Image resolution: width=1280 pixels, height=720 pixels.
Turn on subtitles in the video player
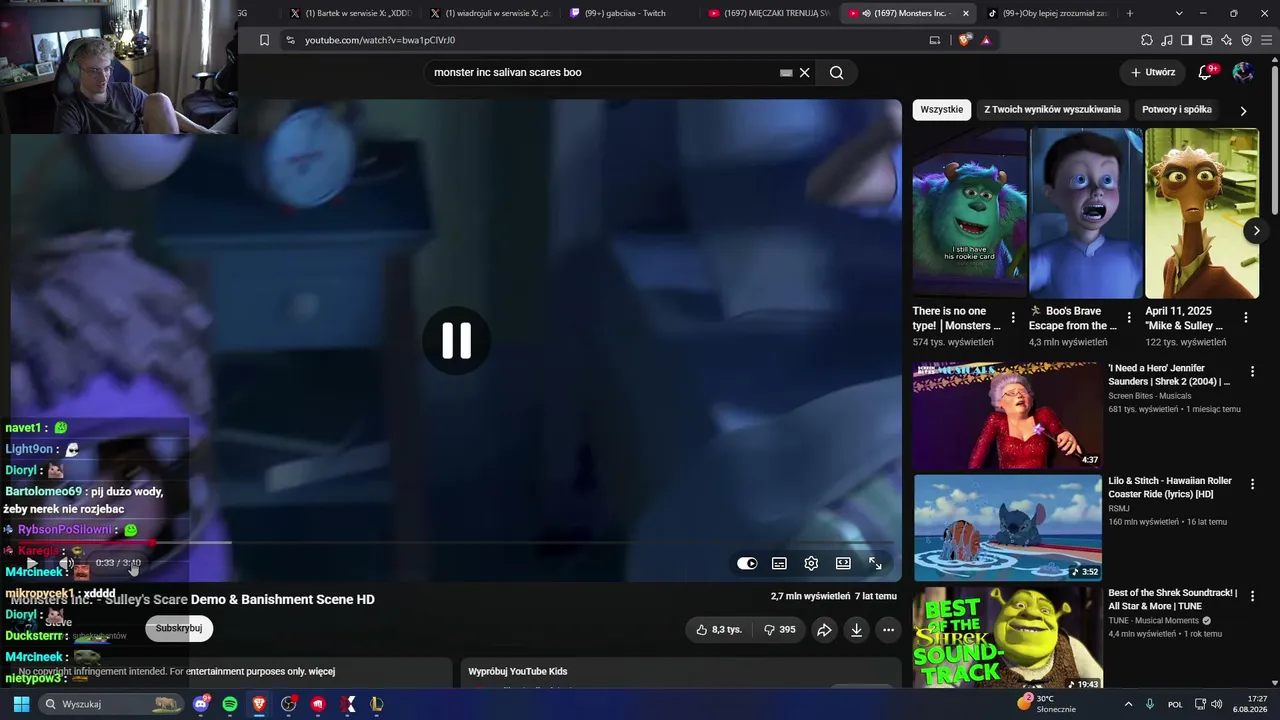click(779, 563)
